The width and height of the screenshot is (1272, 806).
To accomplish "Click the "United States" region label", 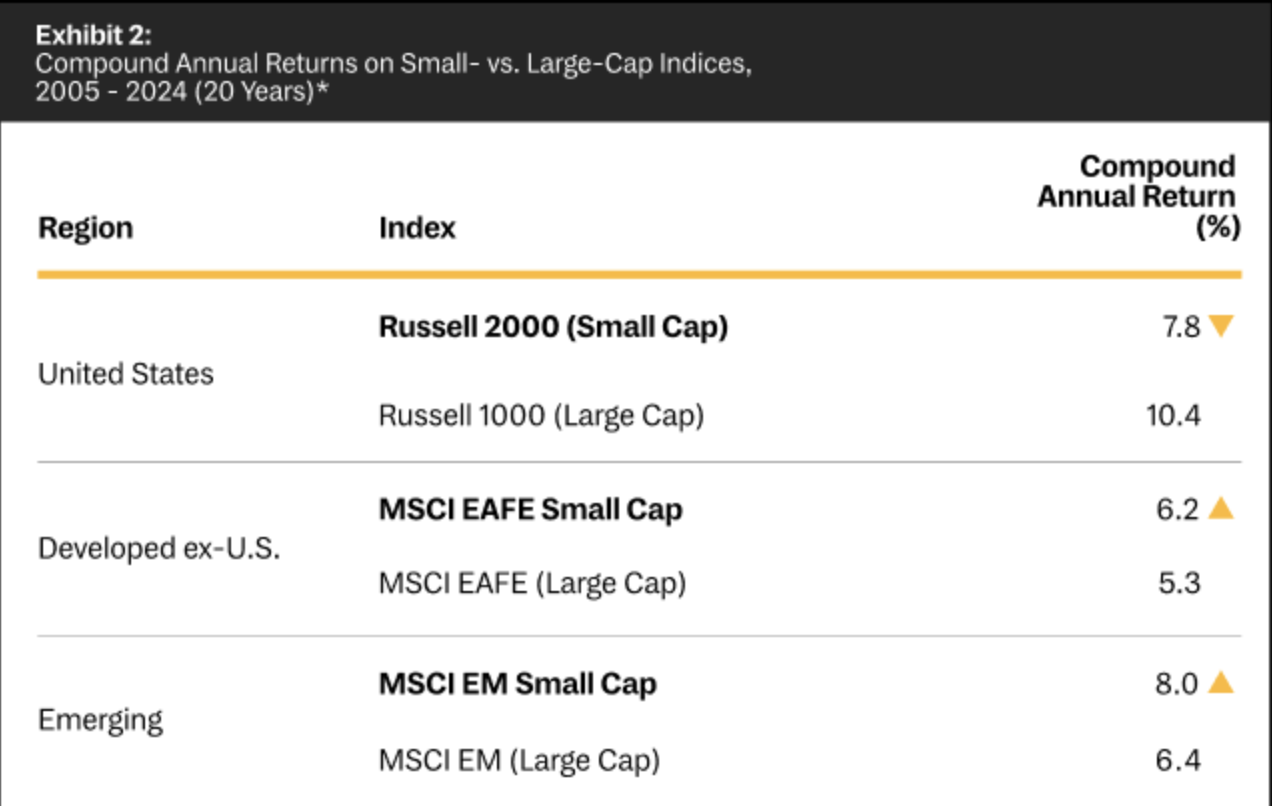I will pyautogui.click(x=126, y=374).
